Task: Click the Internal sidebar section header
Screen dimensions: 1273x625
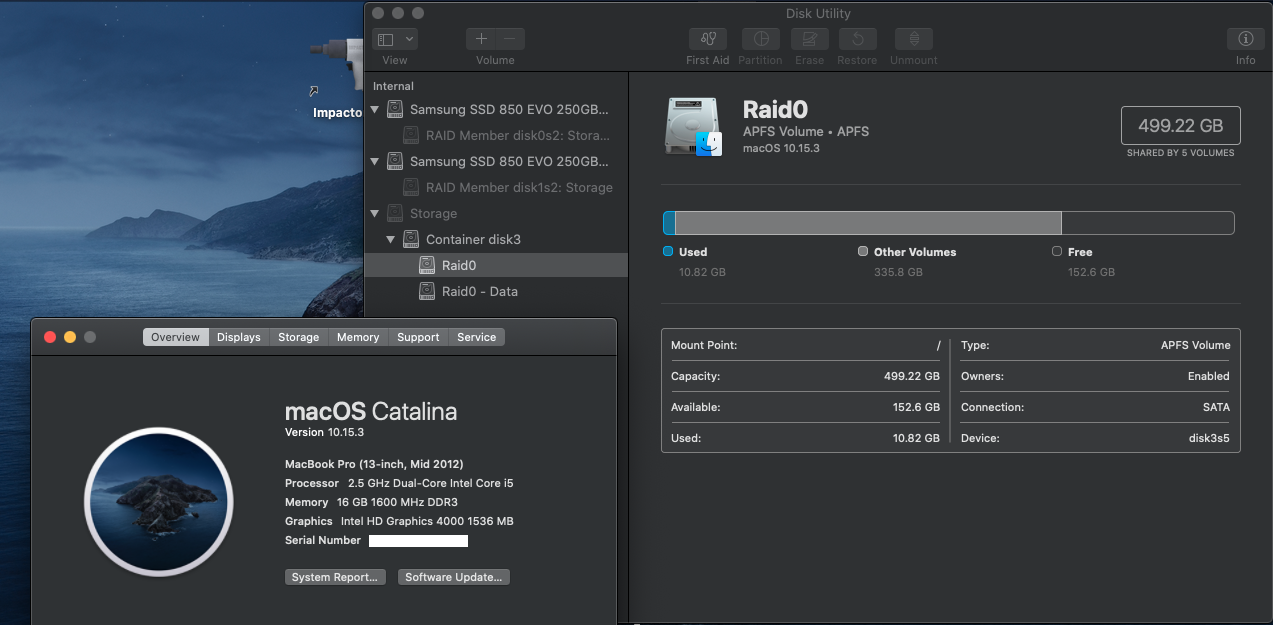Action: point(393,86)
